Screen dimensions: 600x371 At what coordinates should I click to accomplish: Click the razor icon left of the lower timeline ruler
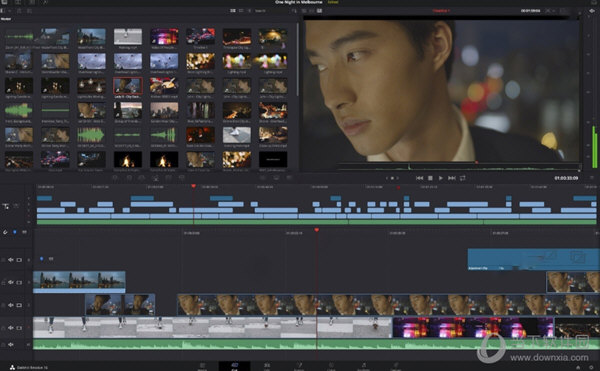5,232
